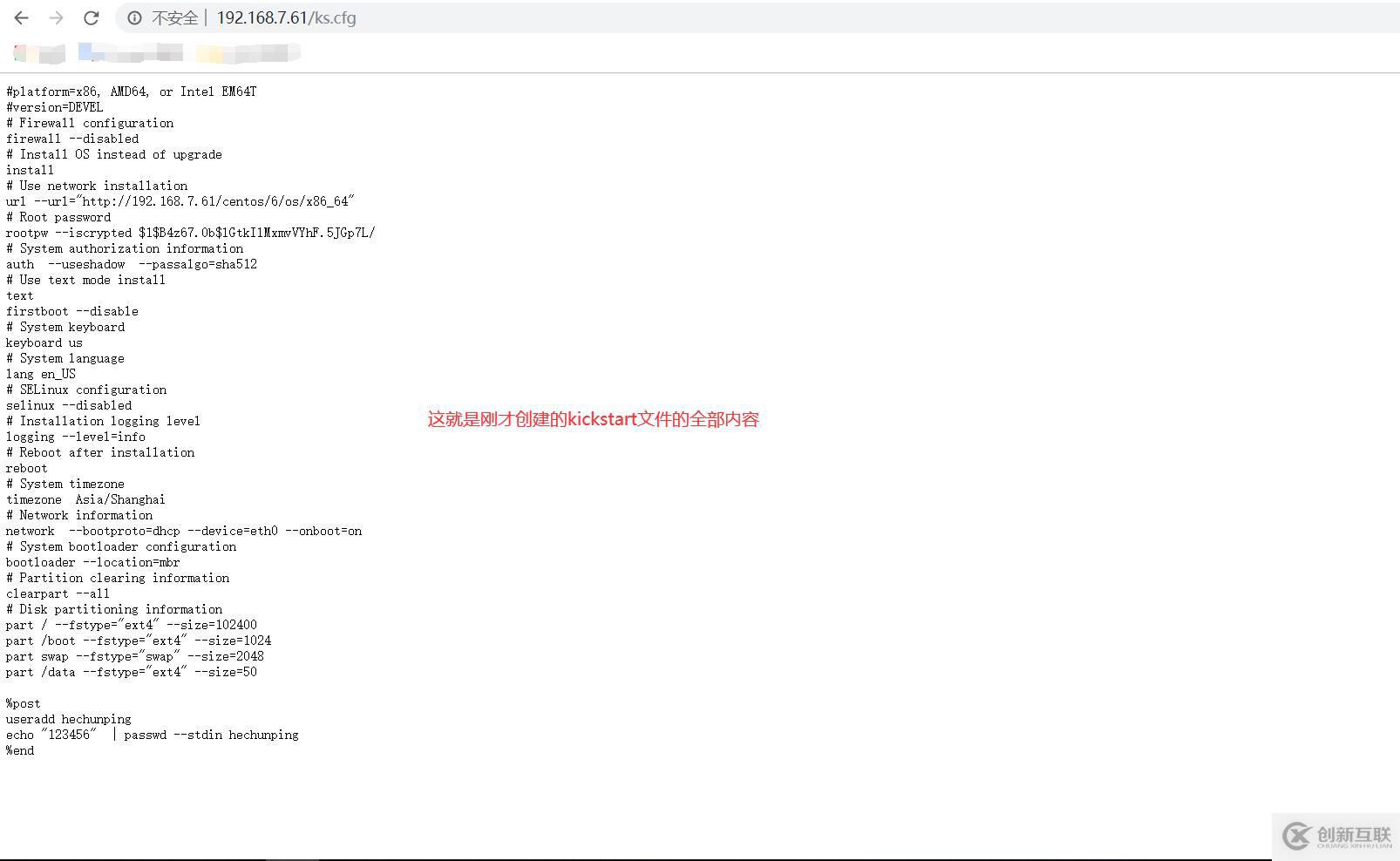Screen dimensions: 1400x861
Task: Click the 'auth --useshadow --passalgo=sha512' line
Action: 132,264
